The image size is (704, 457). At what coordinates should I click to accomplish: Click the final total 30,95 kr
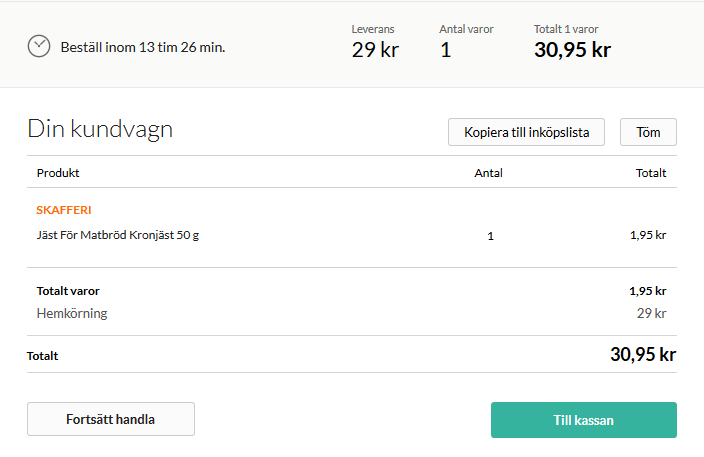pyautogui.click(x=643, y=354)
